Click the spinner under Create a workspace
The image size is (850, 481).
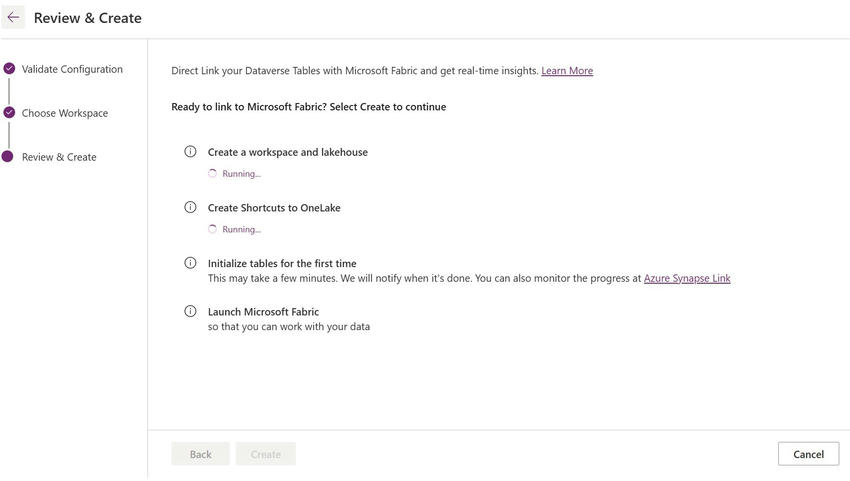click(212, 174)
